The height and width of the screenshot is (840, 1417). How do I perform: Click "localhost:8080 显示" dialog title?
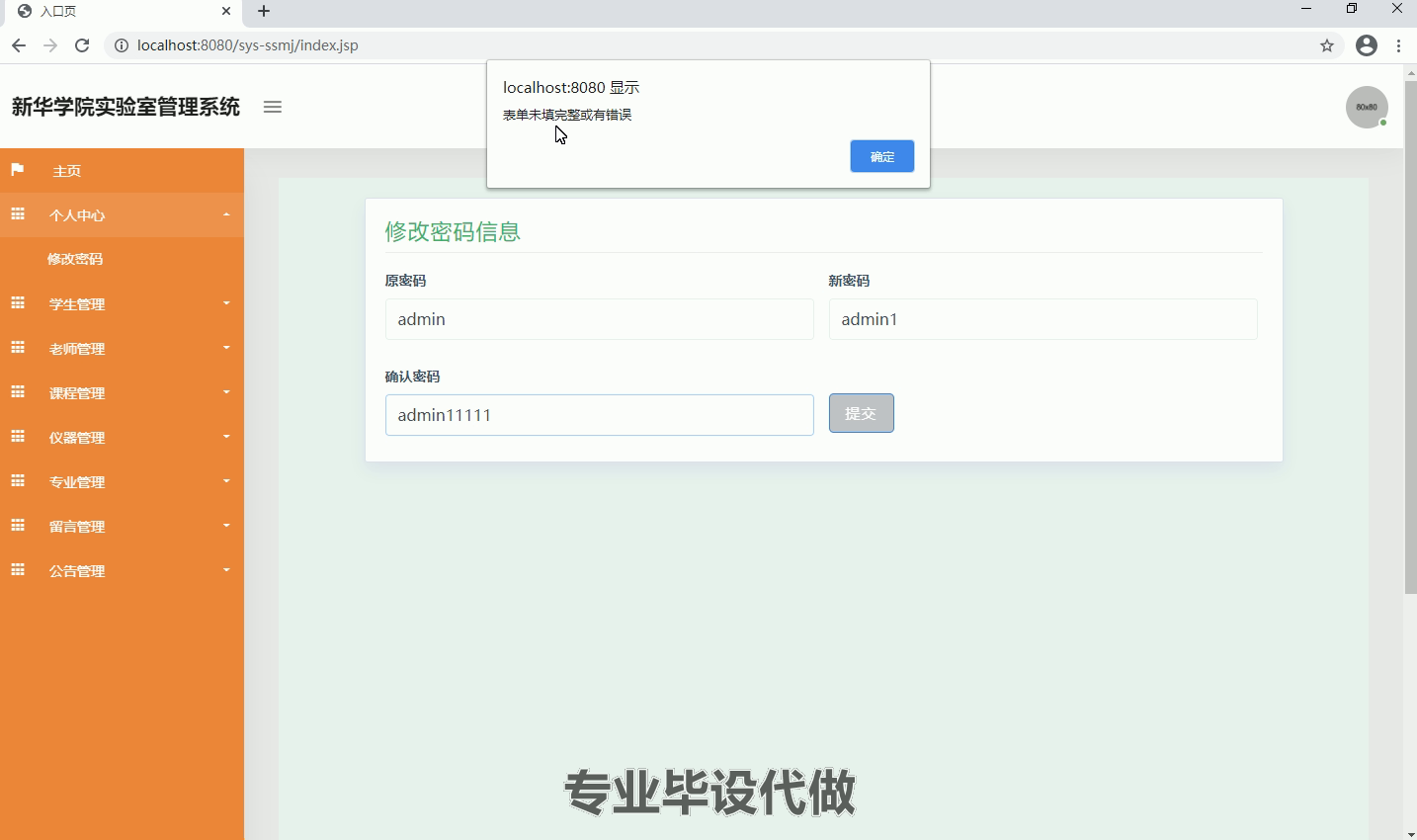coord(571,87)
